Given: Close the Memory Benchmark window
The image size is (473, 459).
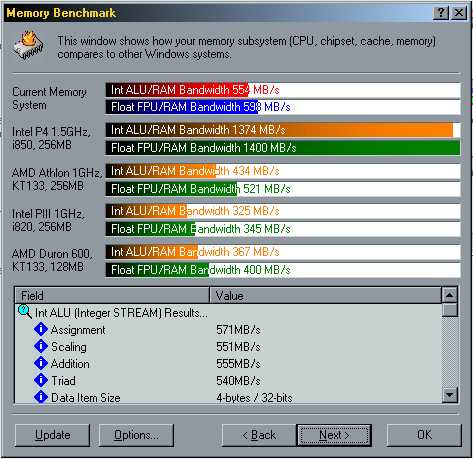Looking at the screenshot, I should (x=459, y=13).
